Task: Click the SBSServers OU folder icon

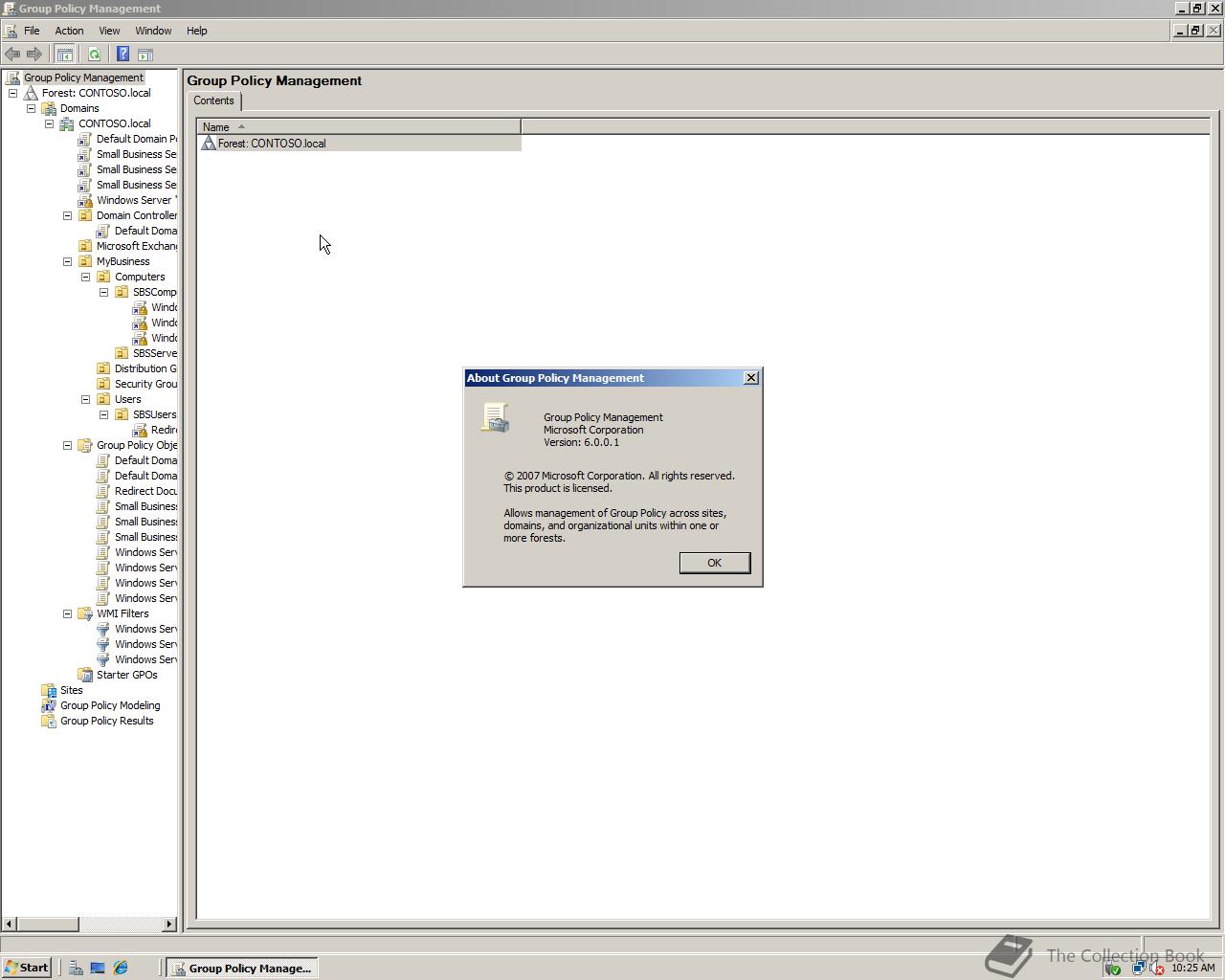Action: point(122,353)
